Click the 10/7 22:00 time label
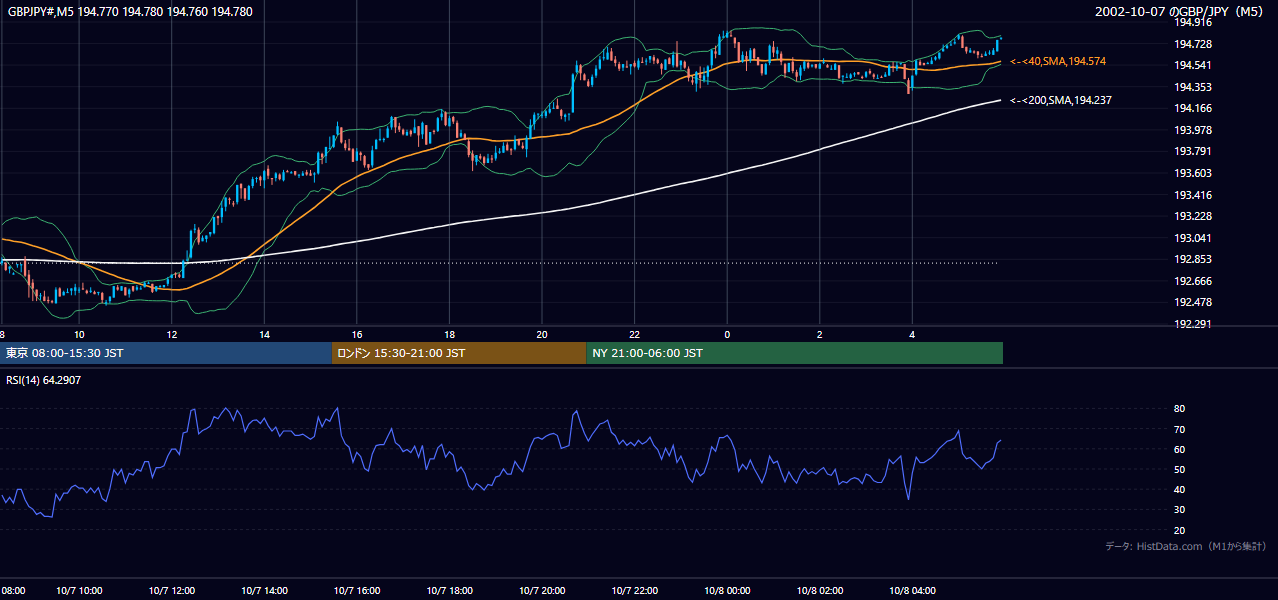Screen dimensions: 1278x600 (634, 590)
